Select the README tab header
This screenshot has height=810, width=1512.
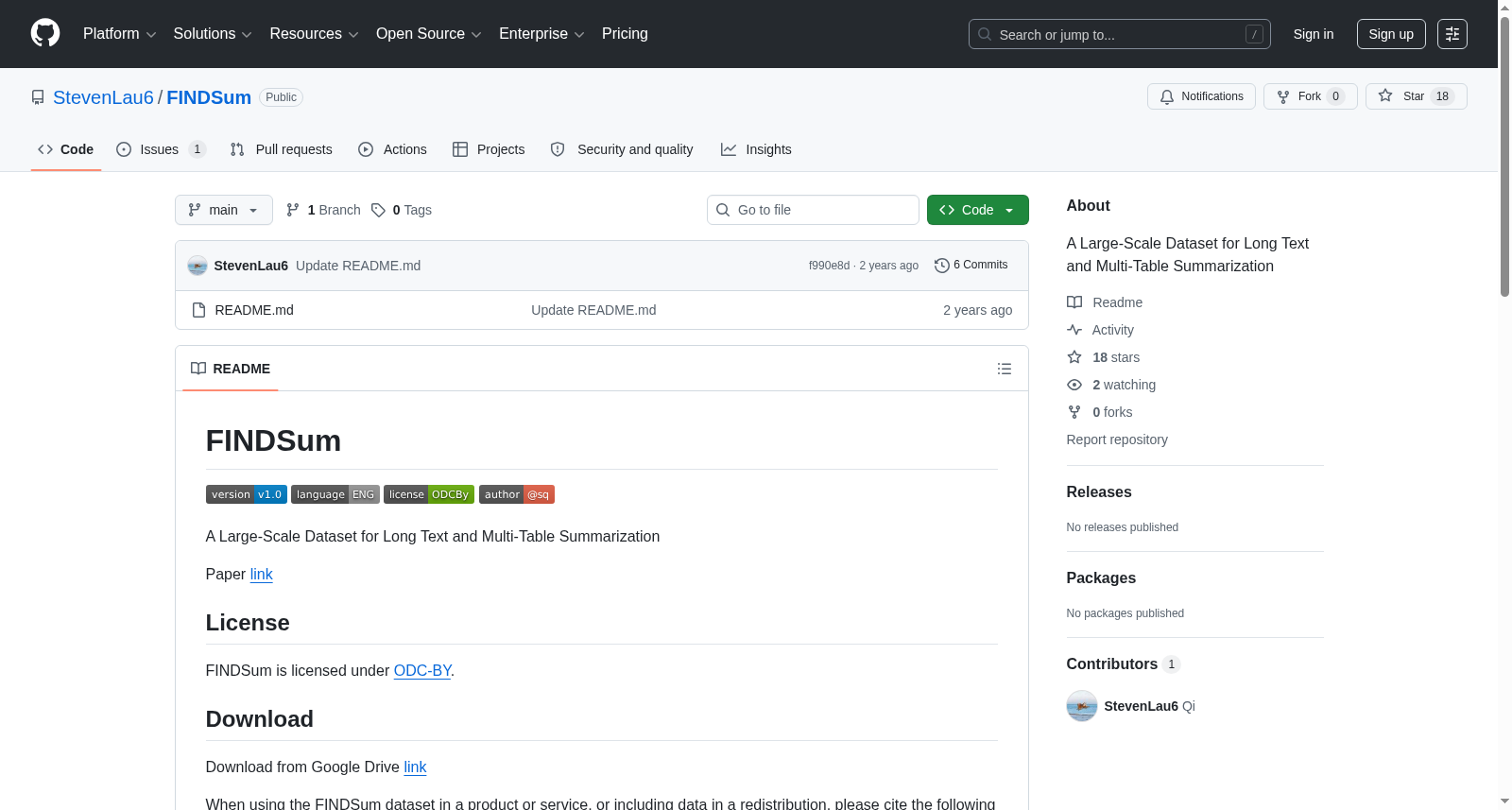click(231, 369)
